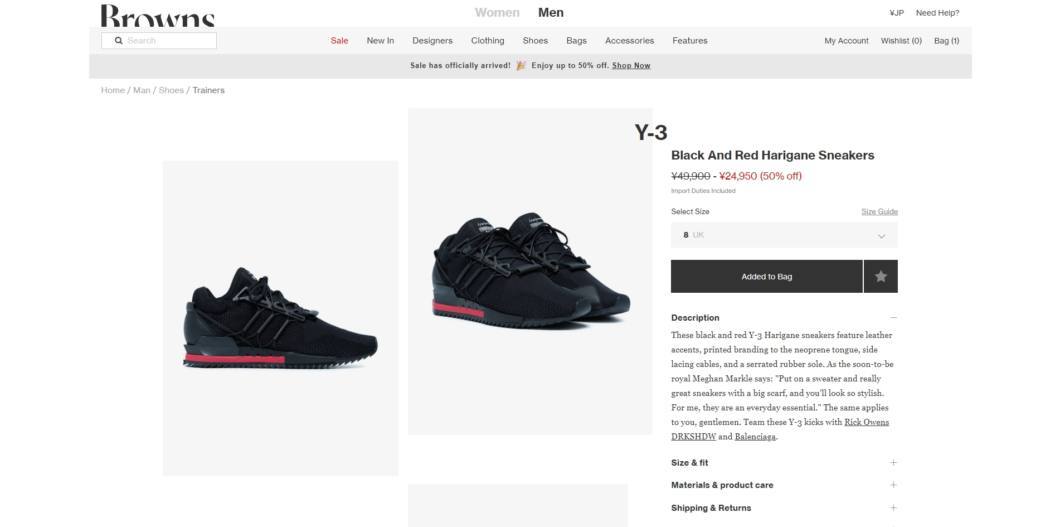Viewport: 1060px width, 527px height.
Task: Click the search magnifier icon
Action: pyautogui.click(x=118, y=41)
